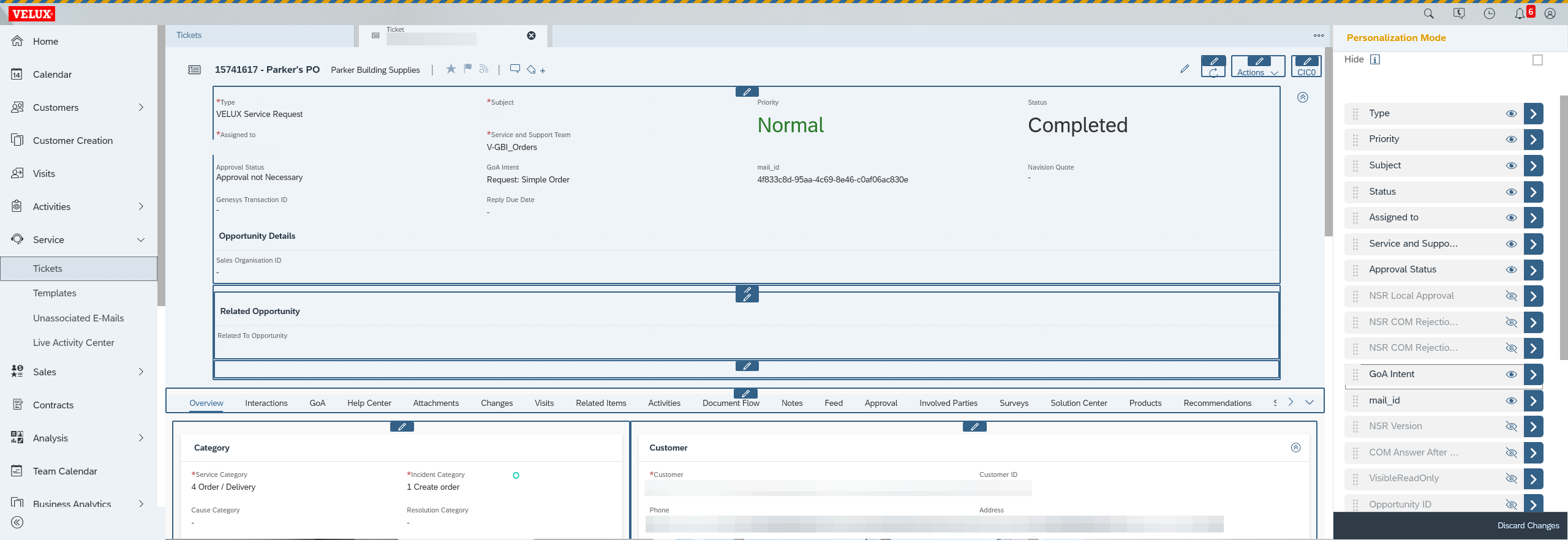Image resolution: width=1568 pixels, height=540 pixels.
Task: Toggle visibility of Type field
Action: click(1511, 114)
